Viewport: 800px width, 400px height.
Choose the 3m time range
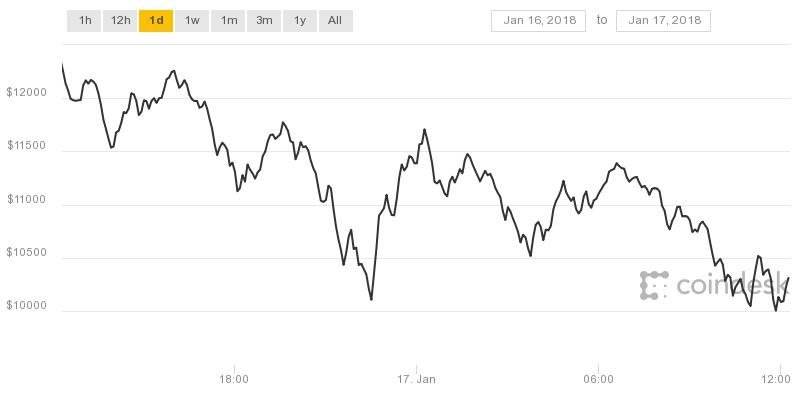pos(264,20)
